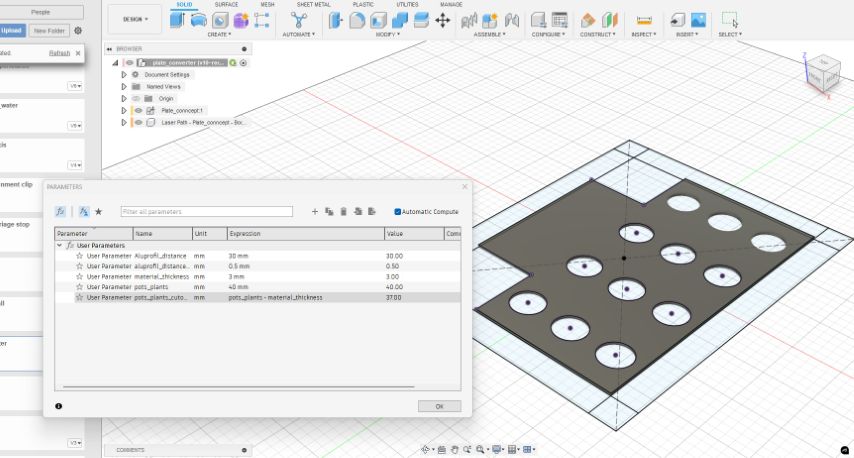Viewport: 854px width, 458px height.
Task: Switch to the MANAGE tab
Action: point(451,4)
